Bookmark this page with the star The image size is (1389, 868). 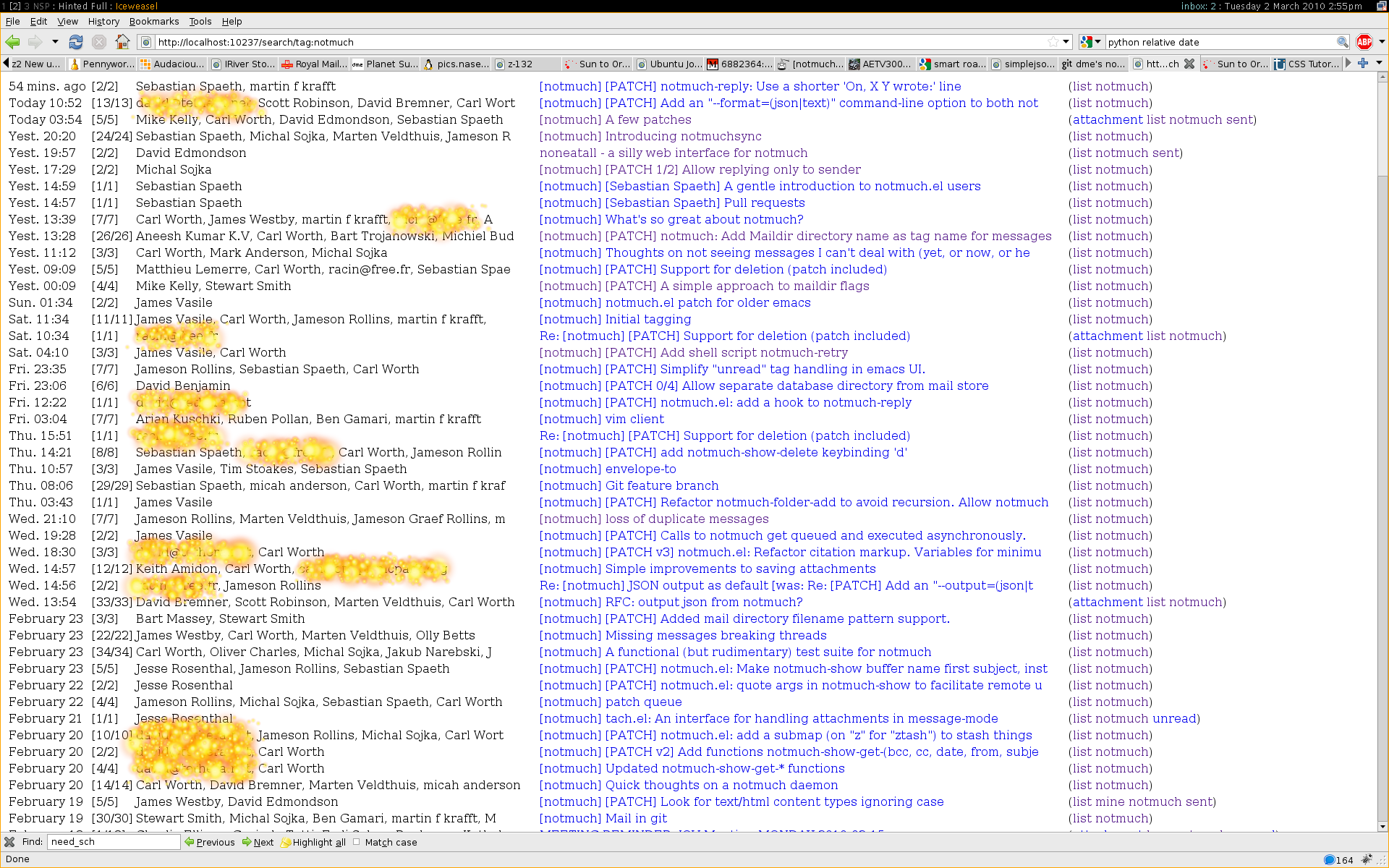(1053, 42)
